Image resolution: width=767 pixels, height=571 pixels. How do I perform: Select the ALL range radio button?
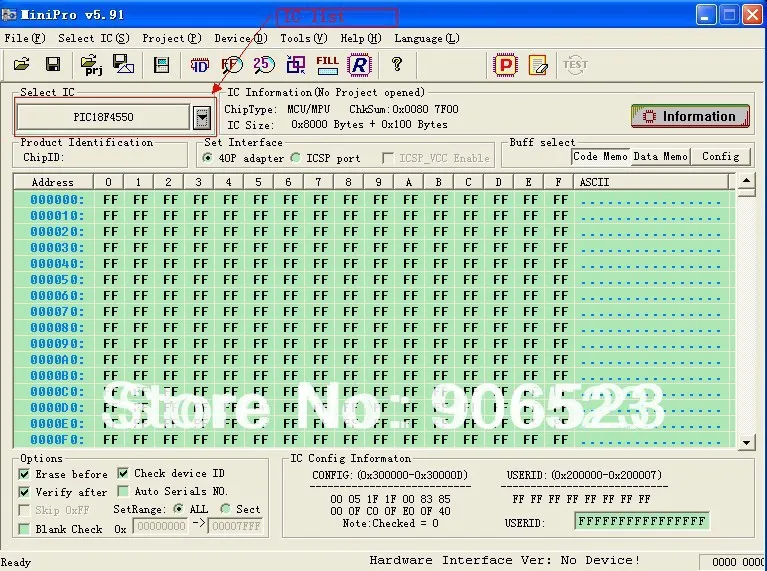179,509
